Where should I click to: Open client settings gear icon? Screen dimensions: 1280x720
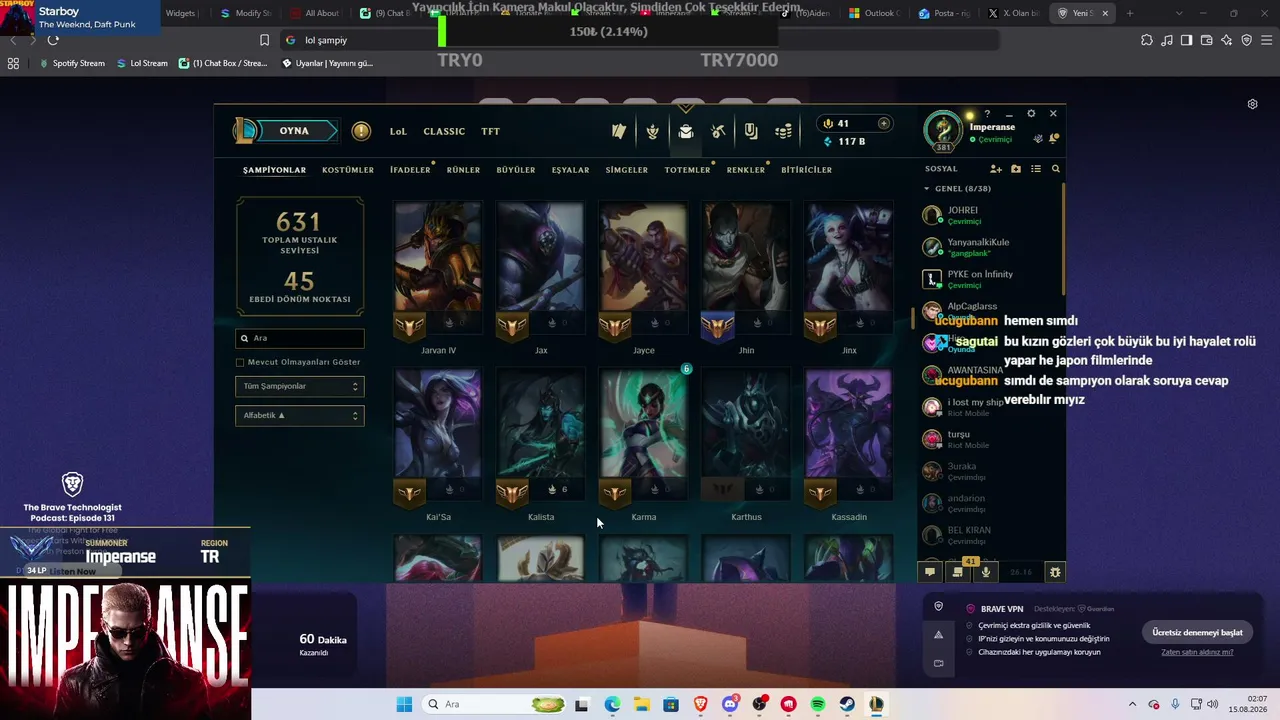point(1031,113)
